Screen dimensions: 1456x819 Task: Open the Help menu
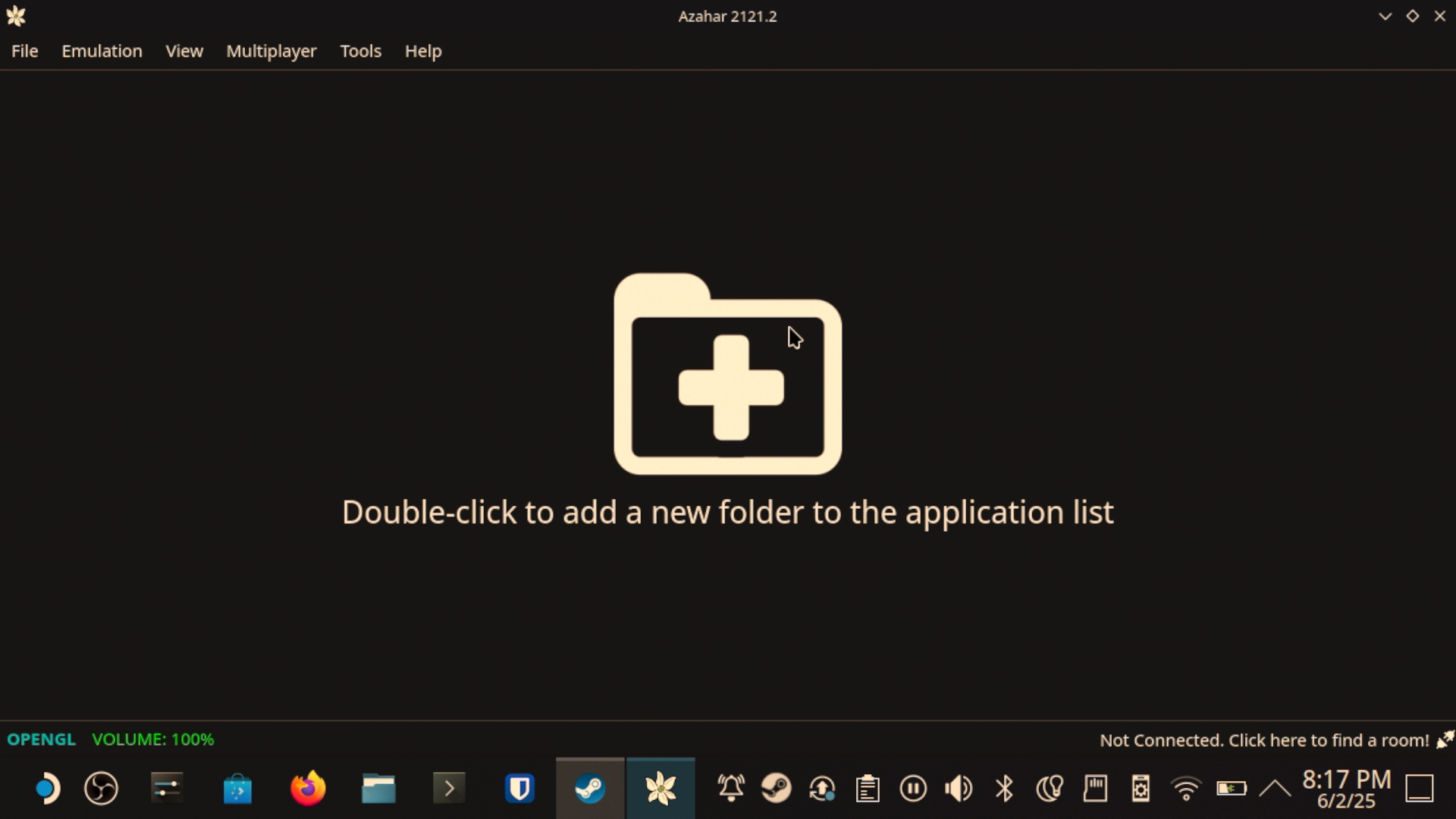pos(423,51)
